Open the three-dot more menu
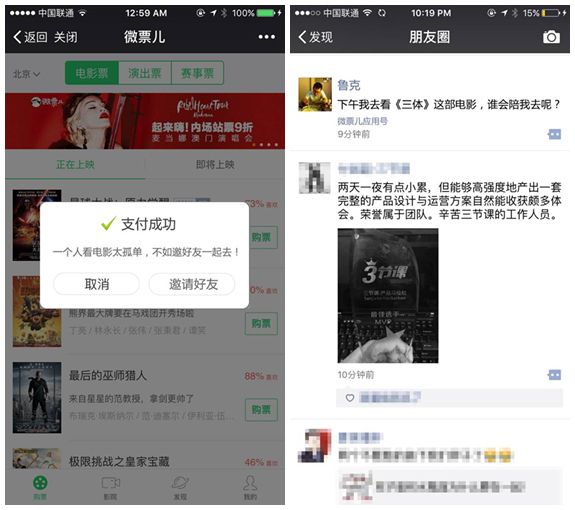 (267, 37)
